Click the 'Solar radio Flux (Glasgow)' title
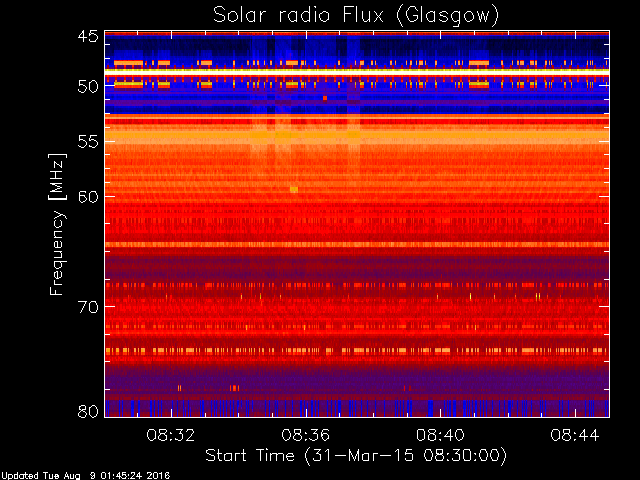The height and width of the screenshot is (480, 640). point(356,15)
